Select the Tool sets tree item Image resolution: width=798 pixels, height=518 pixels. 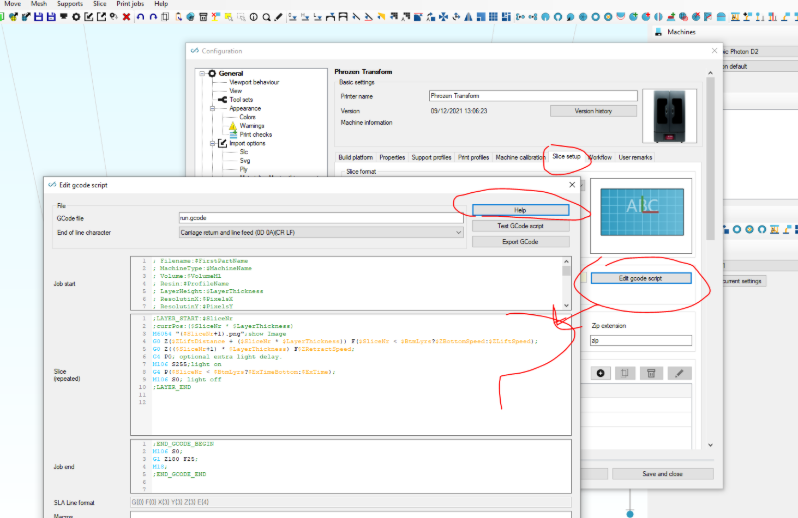point(241,100)
